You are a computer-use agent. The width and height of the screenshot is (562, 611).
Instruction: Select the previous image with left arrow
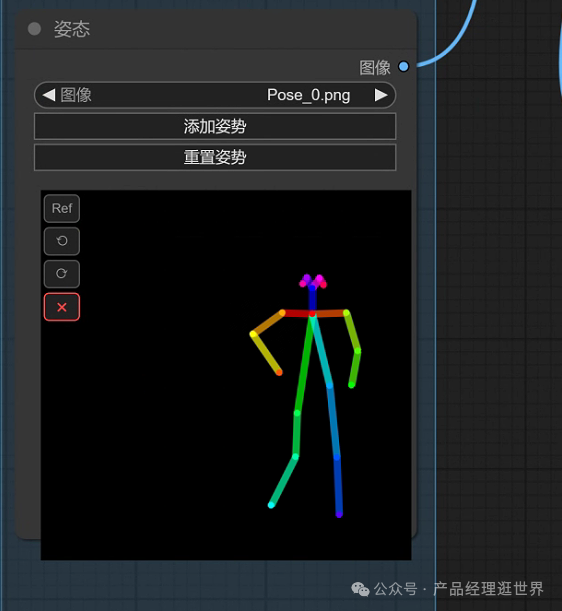49,95
